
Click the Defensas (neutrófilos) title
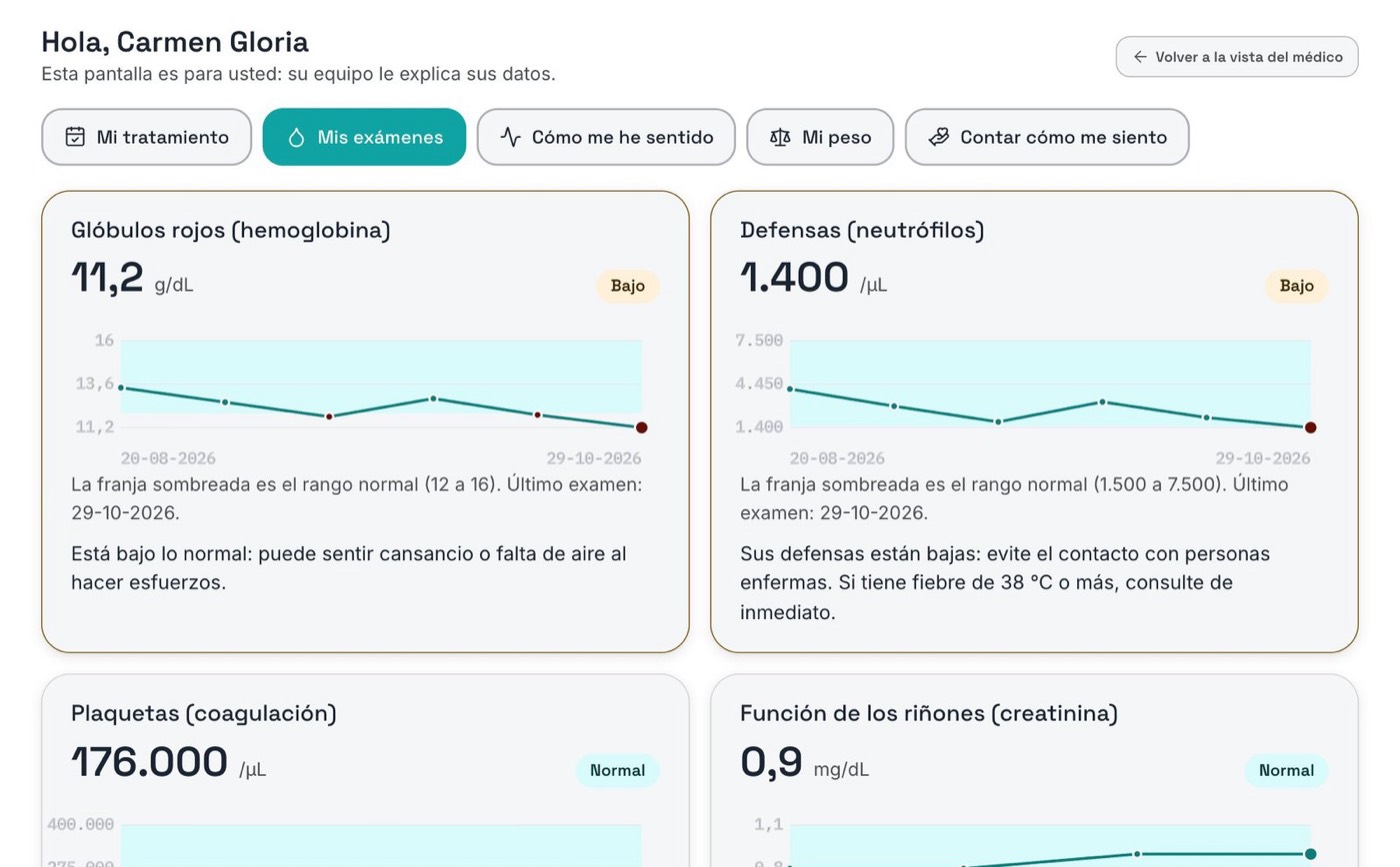click(862, 230)
